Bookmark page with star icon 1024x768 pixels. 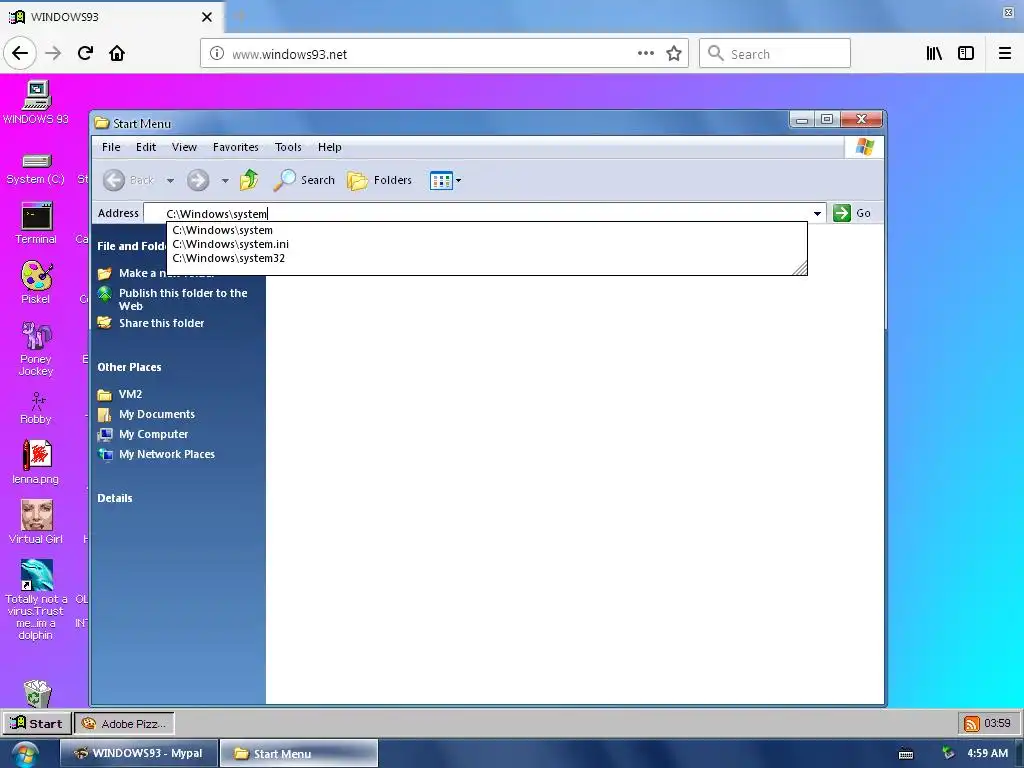pyautogui.click(x=674, y=54)
